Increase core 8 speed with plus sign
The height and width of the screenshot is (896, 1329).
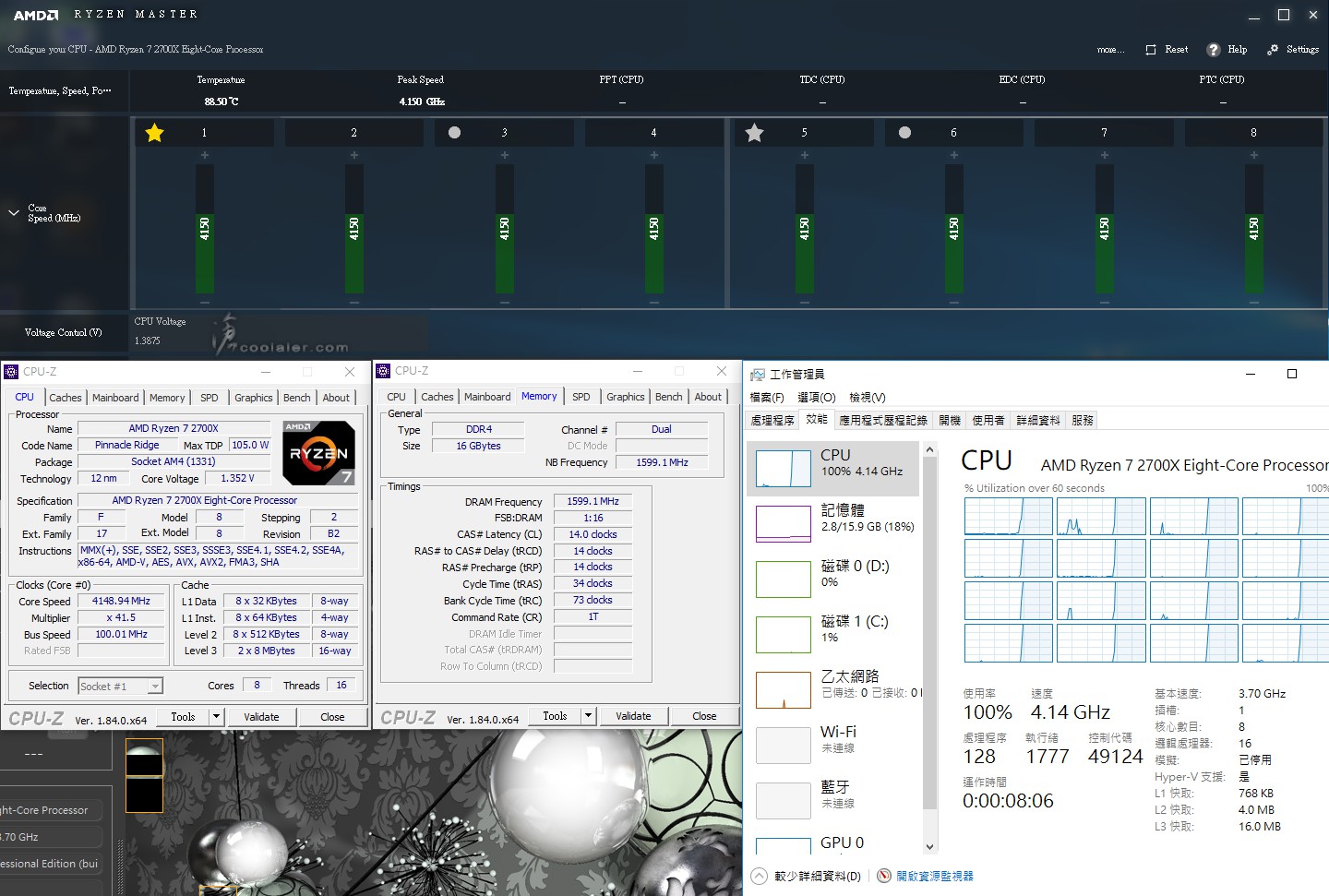(1253, 155)
